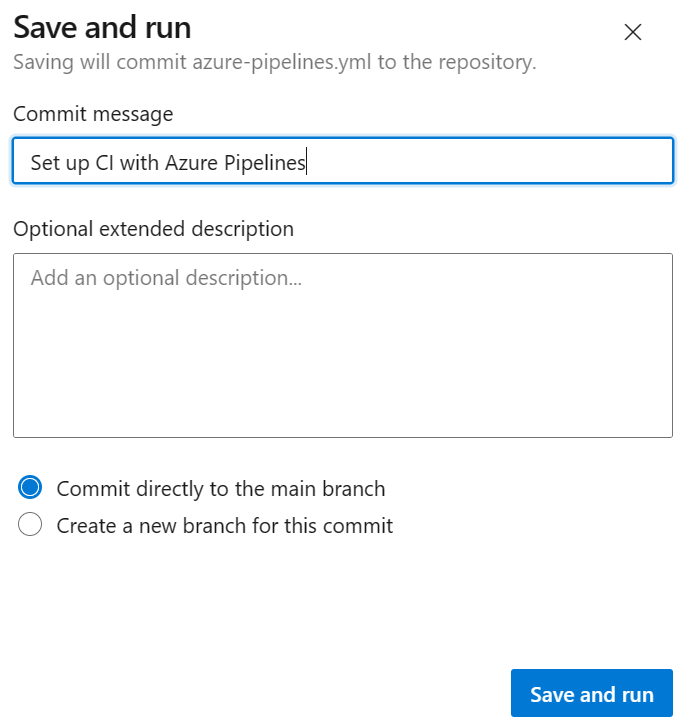Click the 'Commit directly to the main branch' label text
Screen dimensions: 692x724
(x=221, y=489)
